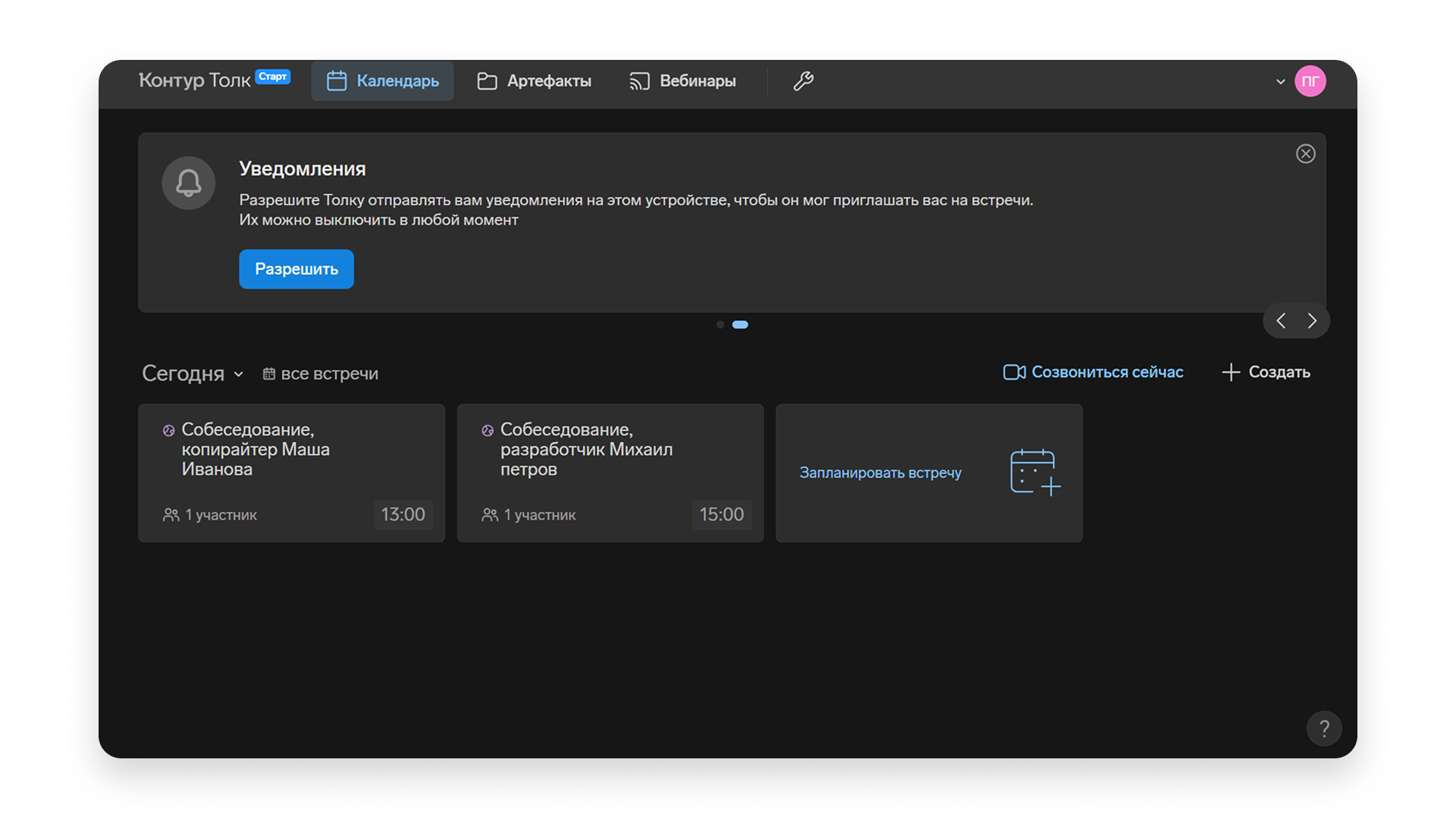The height and width of the screenshot is (819, 1456).
Task: Open the Артефакты tab
Action: click(x=534, y=81)
